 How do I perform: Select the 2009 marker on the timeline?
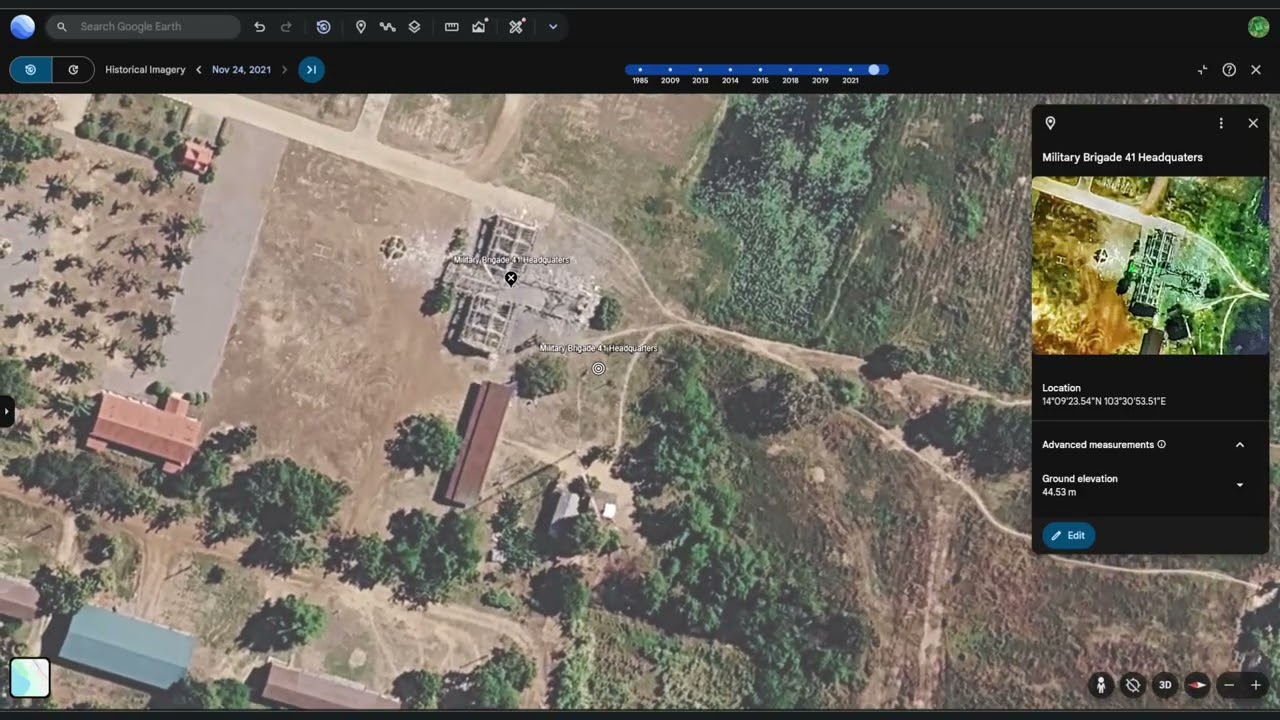[670, 70]
